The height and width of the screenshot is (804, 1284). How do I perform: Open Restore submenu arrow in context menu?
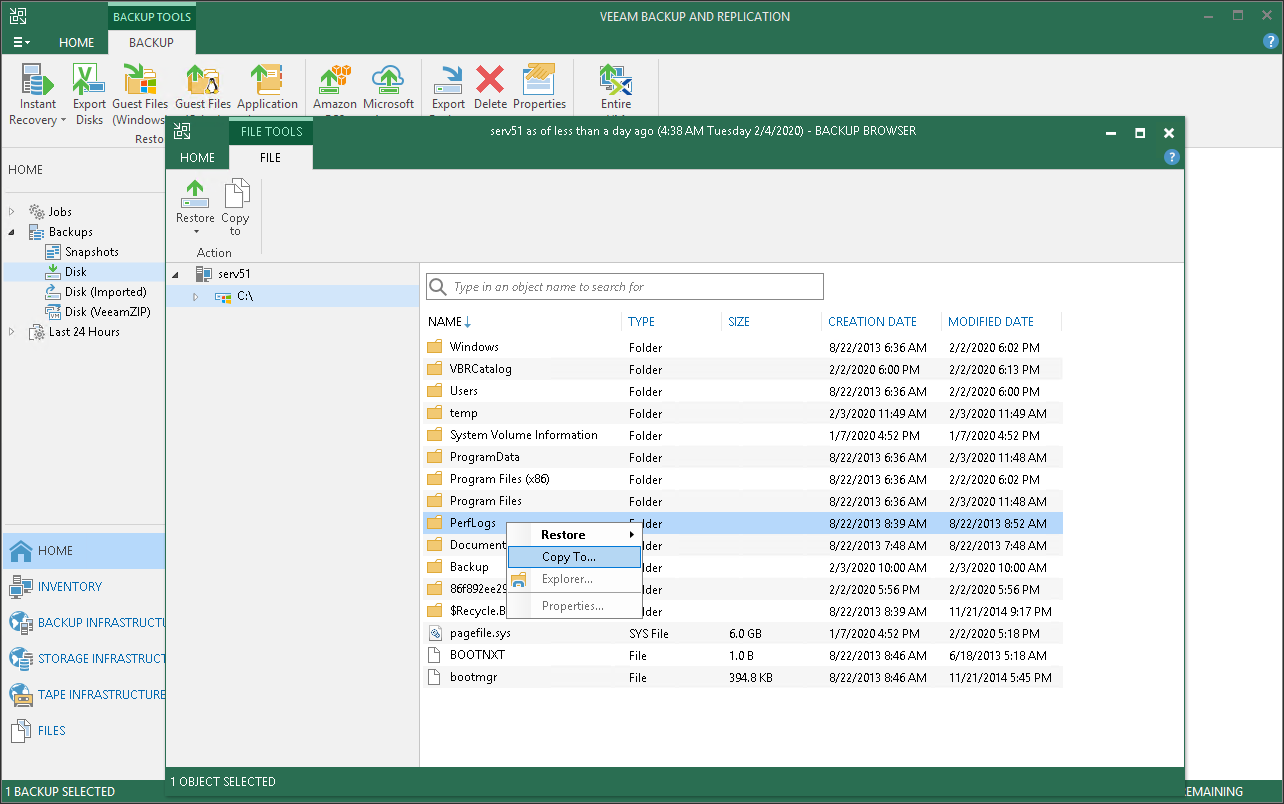tap(631, 535)
